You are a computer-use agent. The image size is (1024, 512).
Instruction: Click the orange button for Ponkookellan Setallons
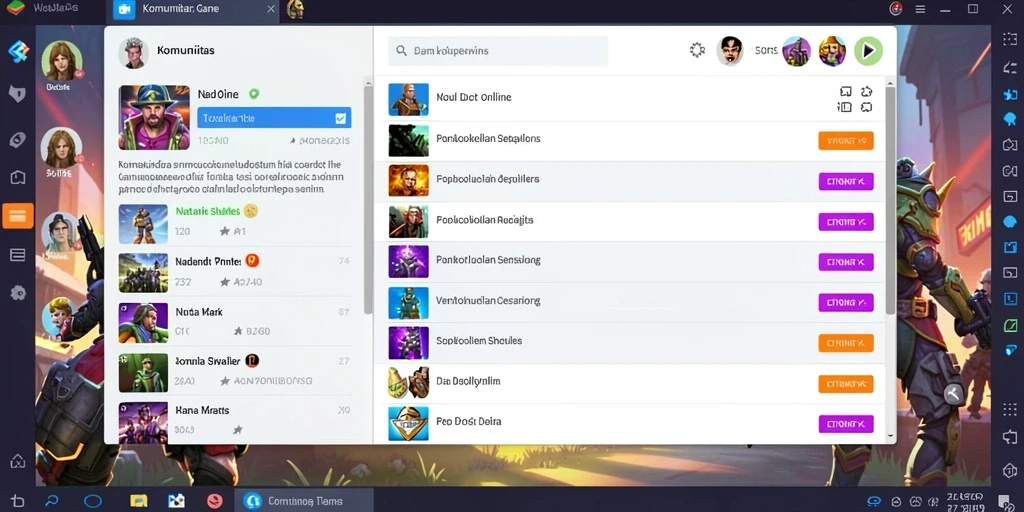click(x=846, y=140)
